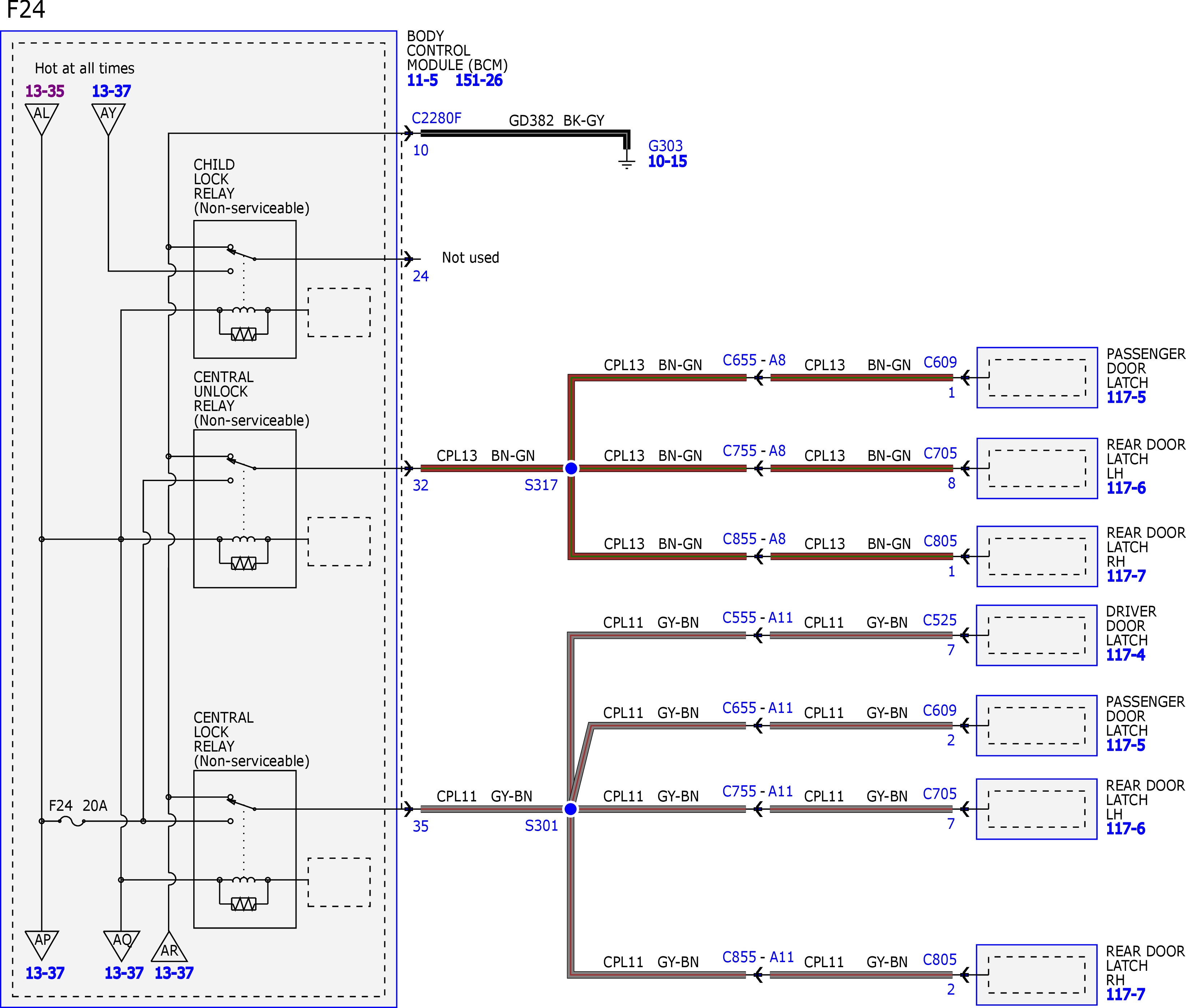Click connector label C655 - A8

754,360
